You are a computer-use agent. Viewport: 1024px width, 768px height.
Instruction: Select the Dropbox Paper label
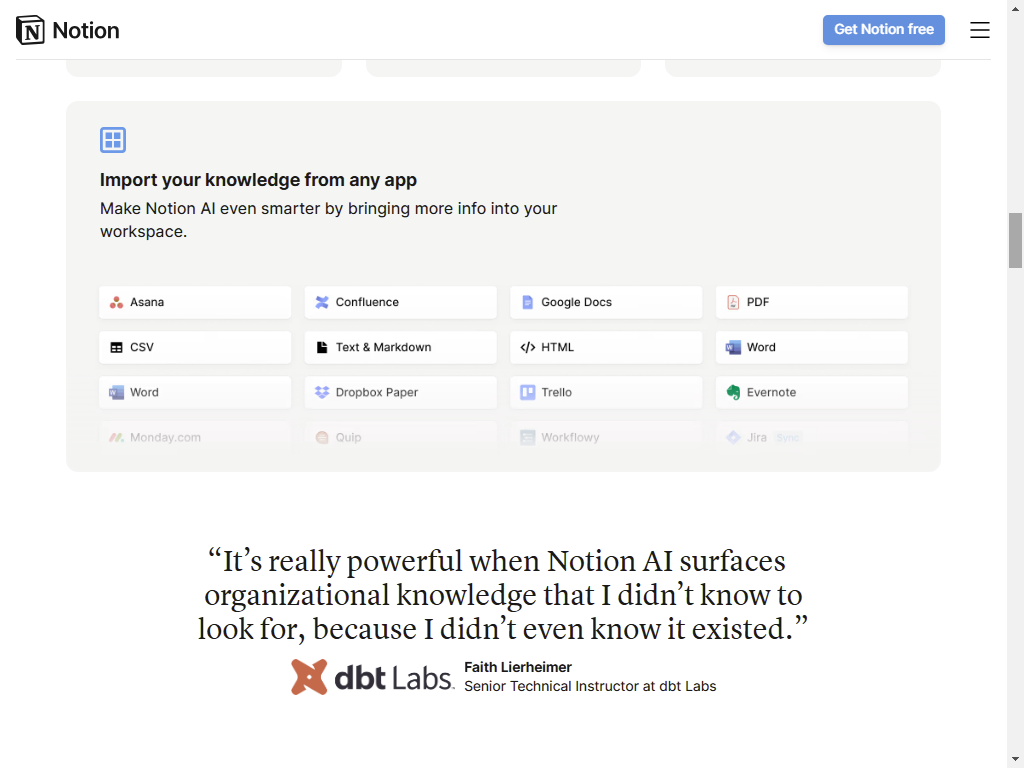(377, 392)
